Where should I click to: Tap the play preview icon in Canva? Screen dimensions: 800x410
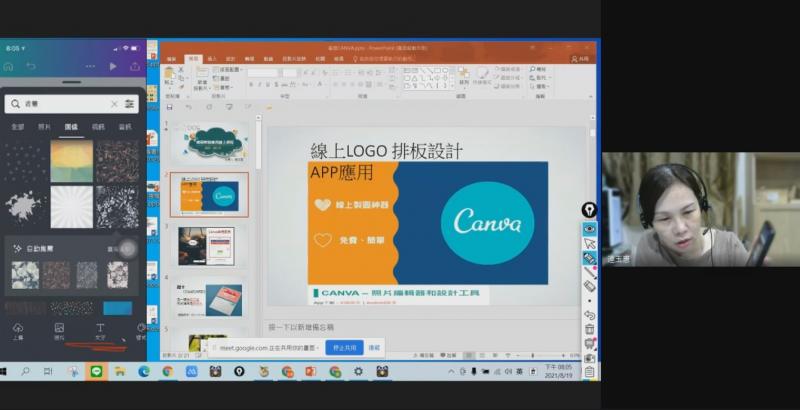113,67
